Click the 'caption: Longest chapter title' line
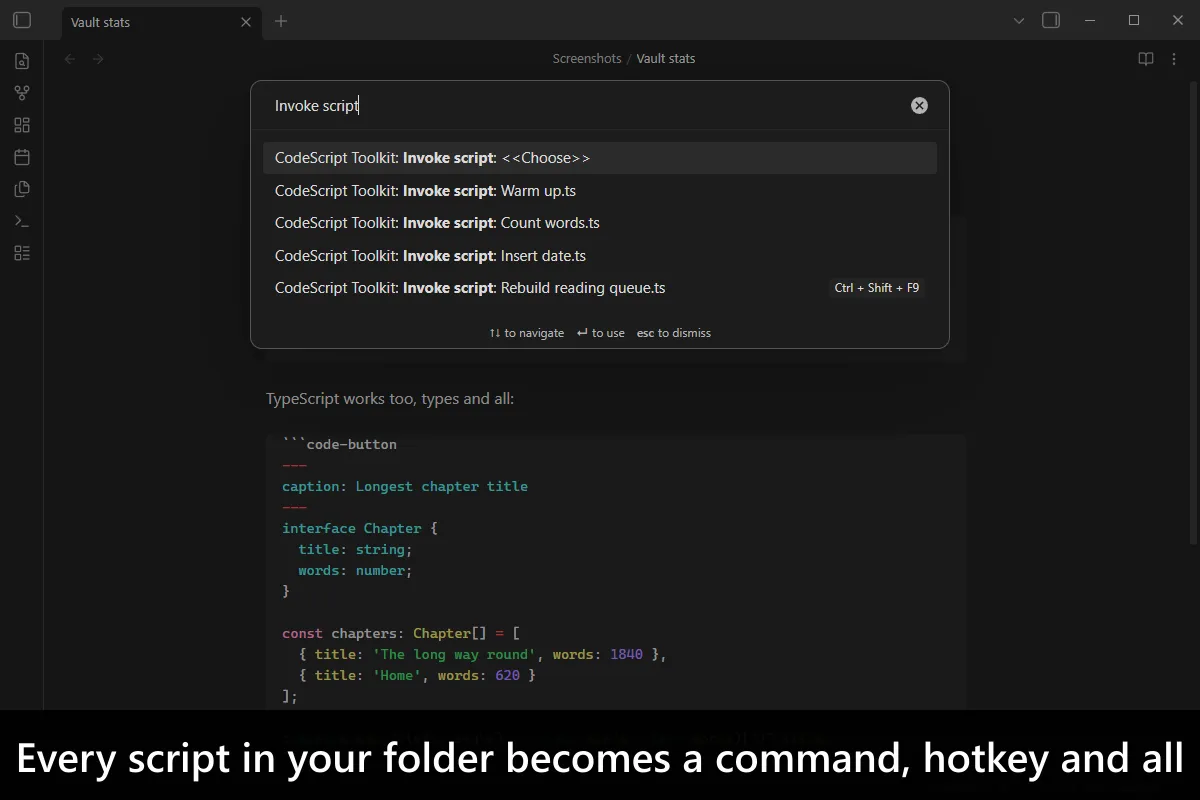The height and width of the screenshot is (800, 1200). pos(405,486)
